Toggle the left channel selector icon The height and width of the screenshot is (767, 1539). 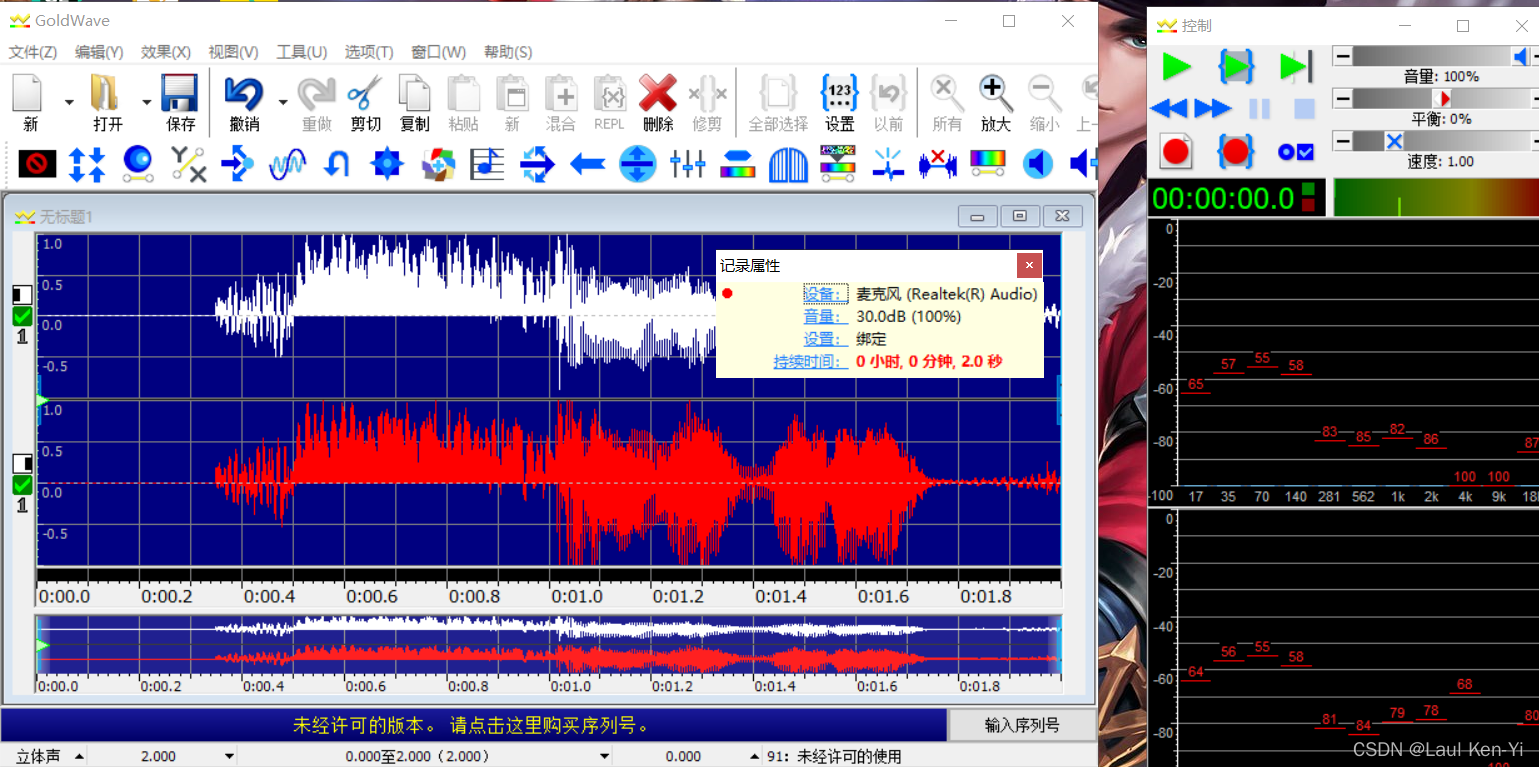point(22,295)
